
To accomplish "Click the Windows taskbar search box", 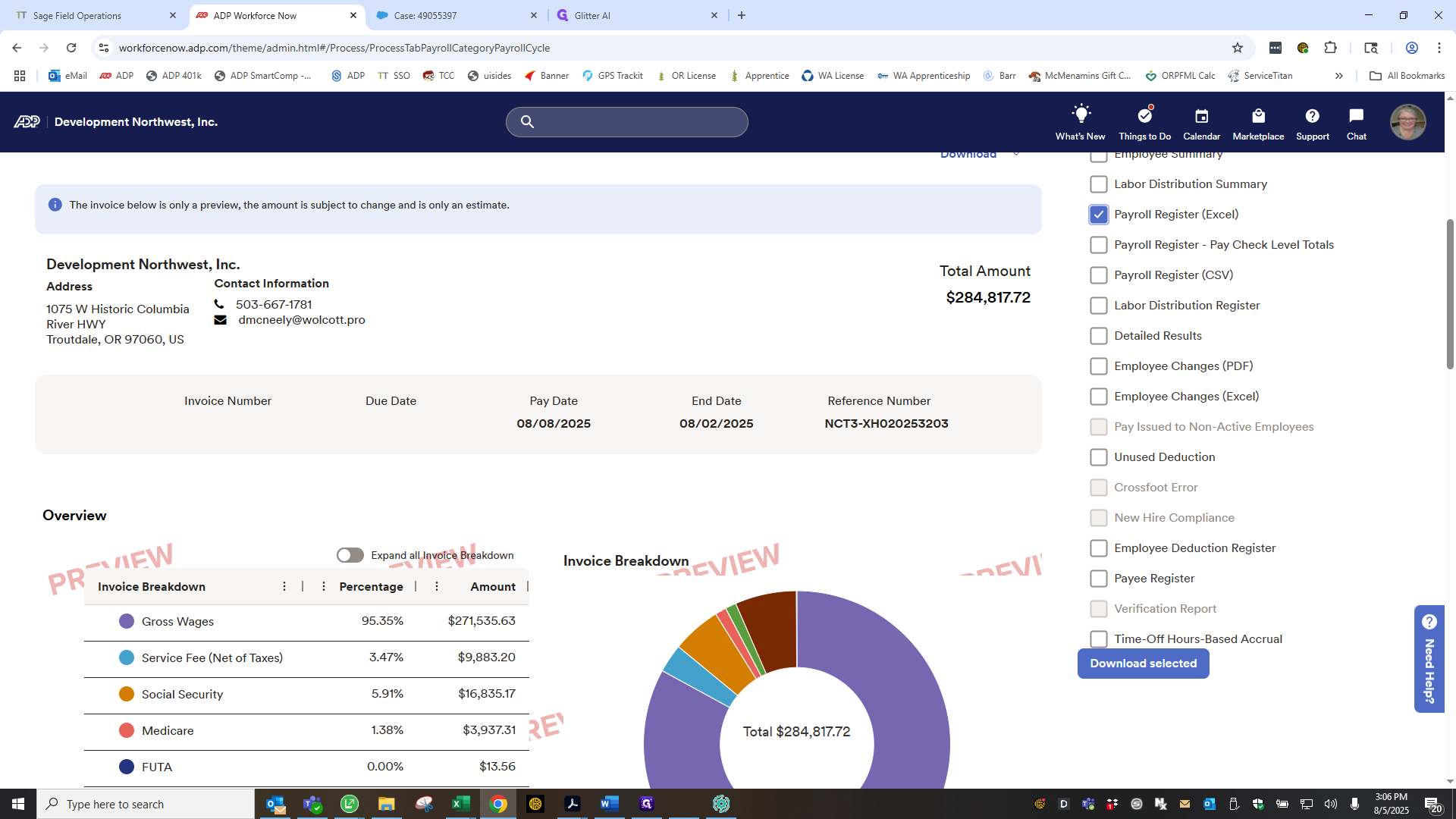I will click(x=146, y=804).
